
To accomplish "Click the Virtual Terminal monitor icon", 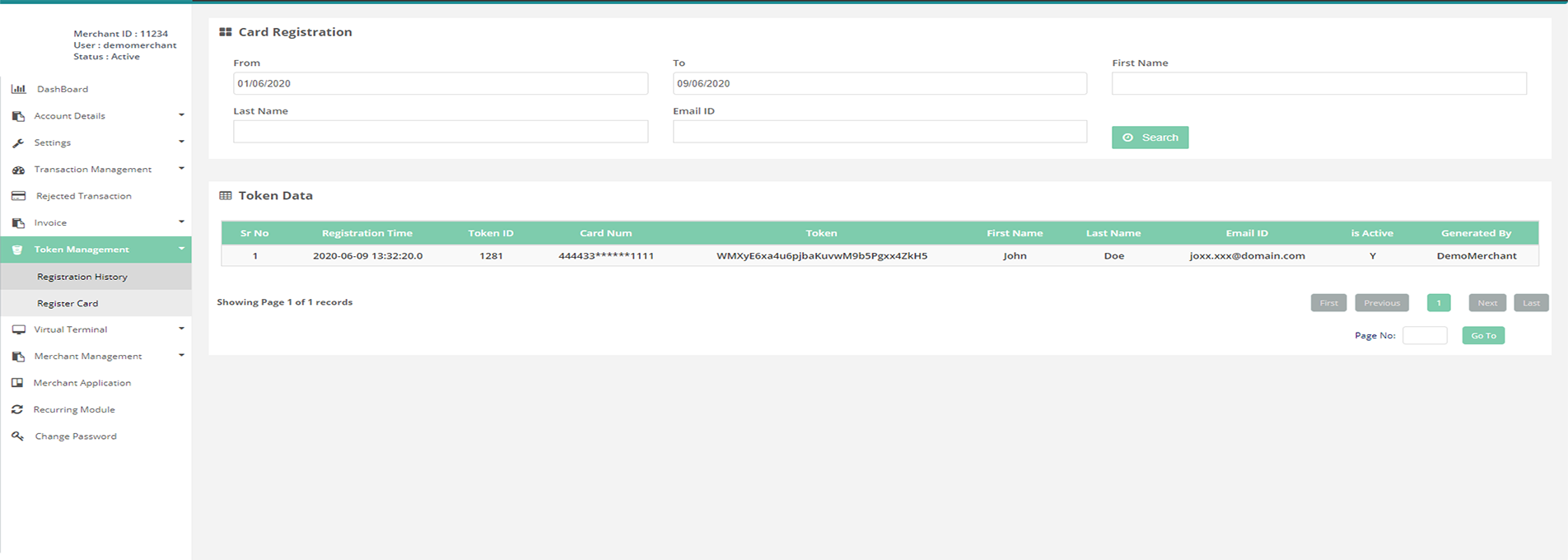I will click(18, 329).
